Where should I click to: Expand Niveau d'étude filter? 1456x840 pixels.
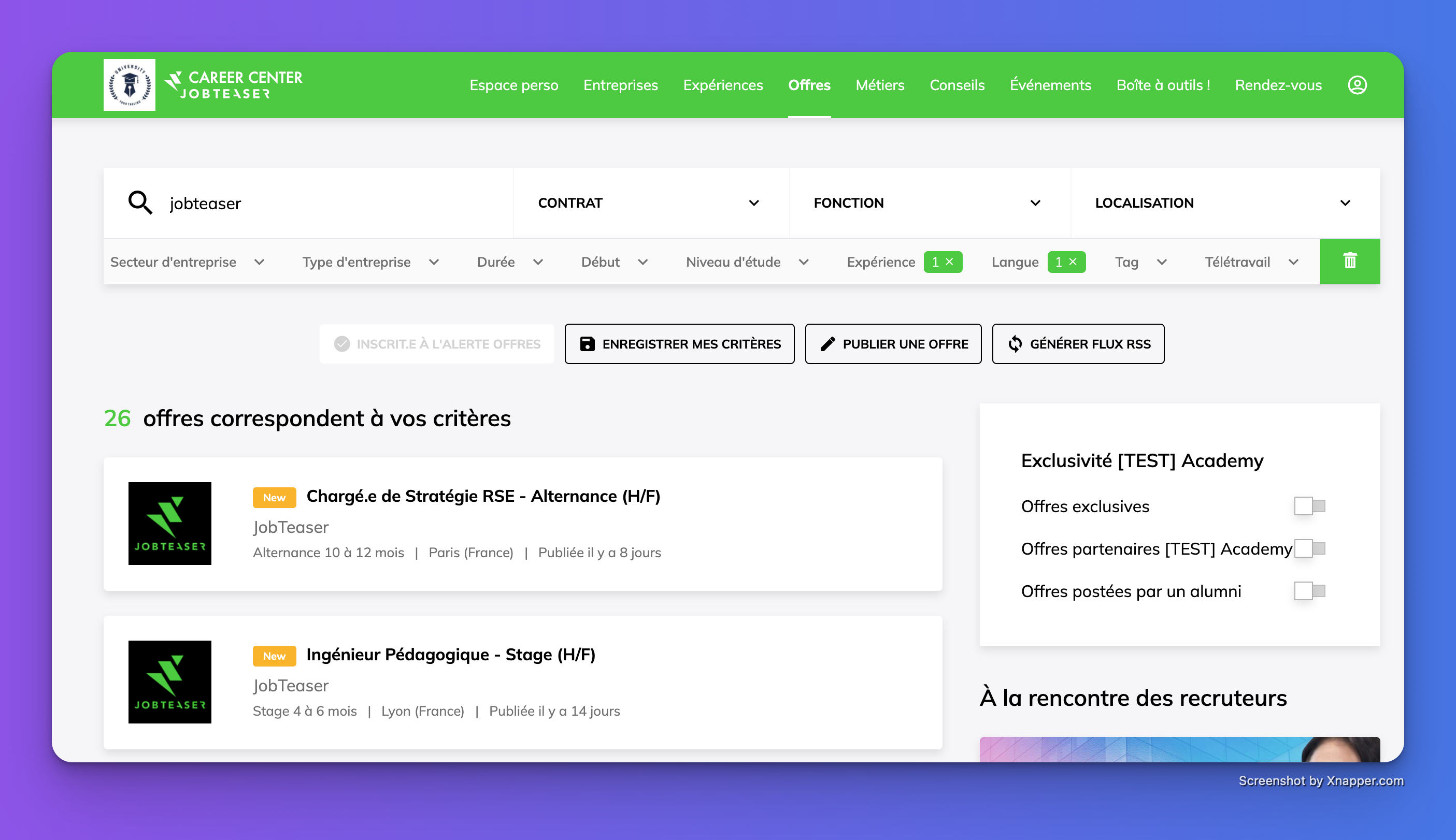click(x=747, y=262)
